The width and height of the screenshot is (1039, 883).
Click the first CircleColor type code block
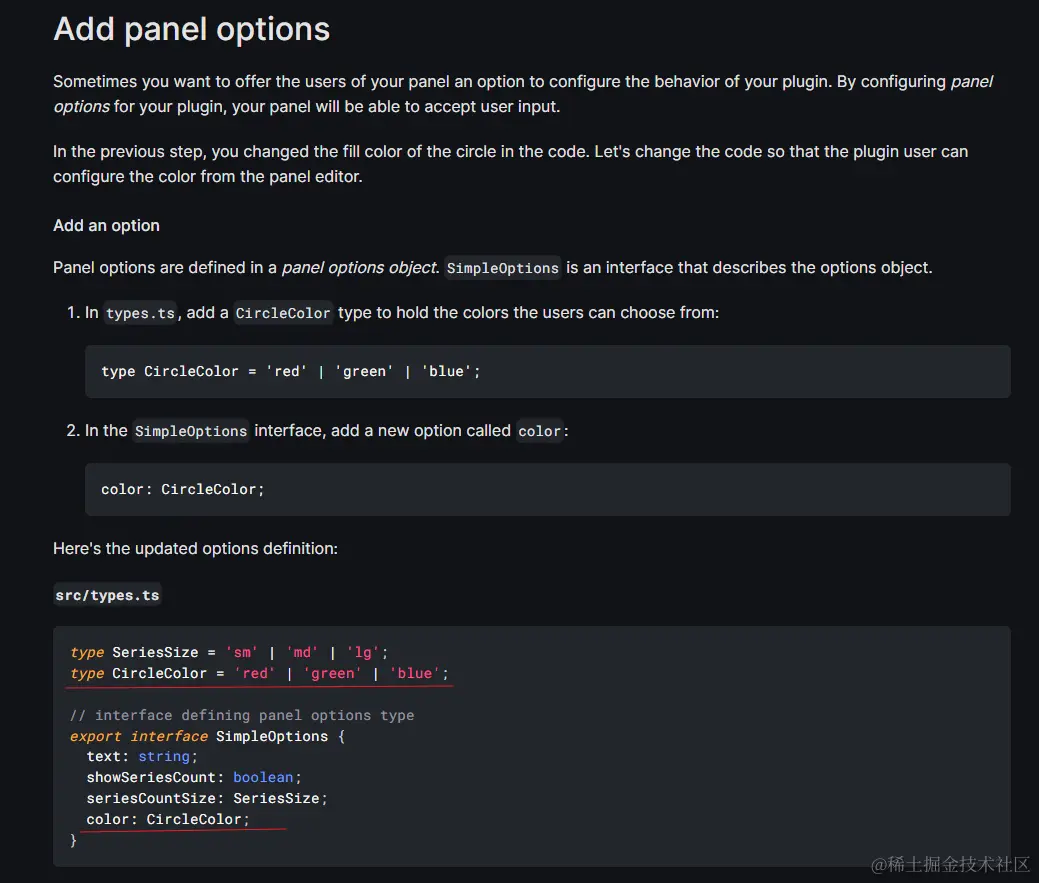290,371
